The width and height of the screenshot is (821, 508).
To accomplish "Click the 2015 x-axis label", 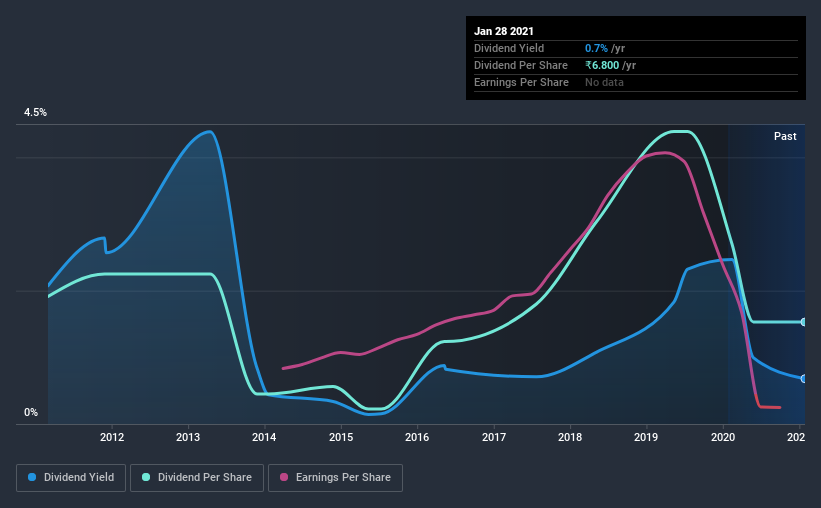I will 341,437.
